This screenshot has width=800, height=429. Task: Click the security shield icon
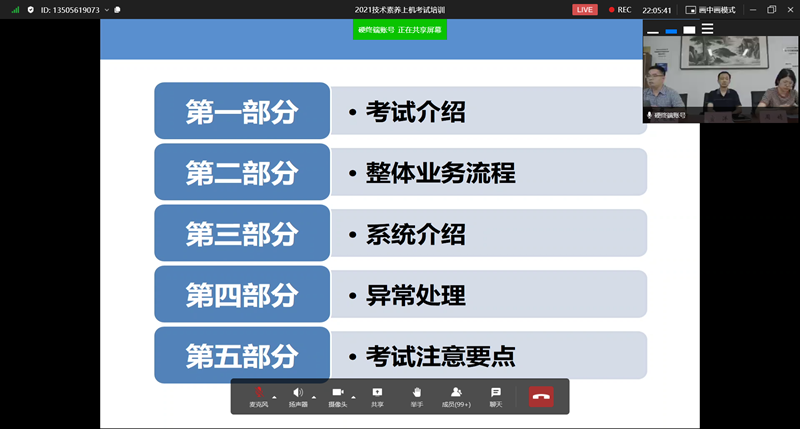coord(31,9)
